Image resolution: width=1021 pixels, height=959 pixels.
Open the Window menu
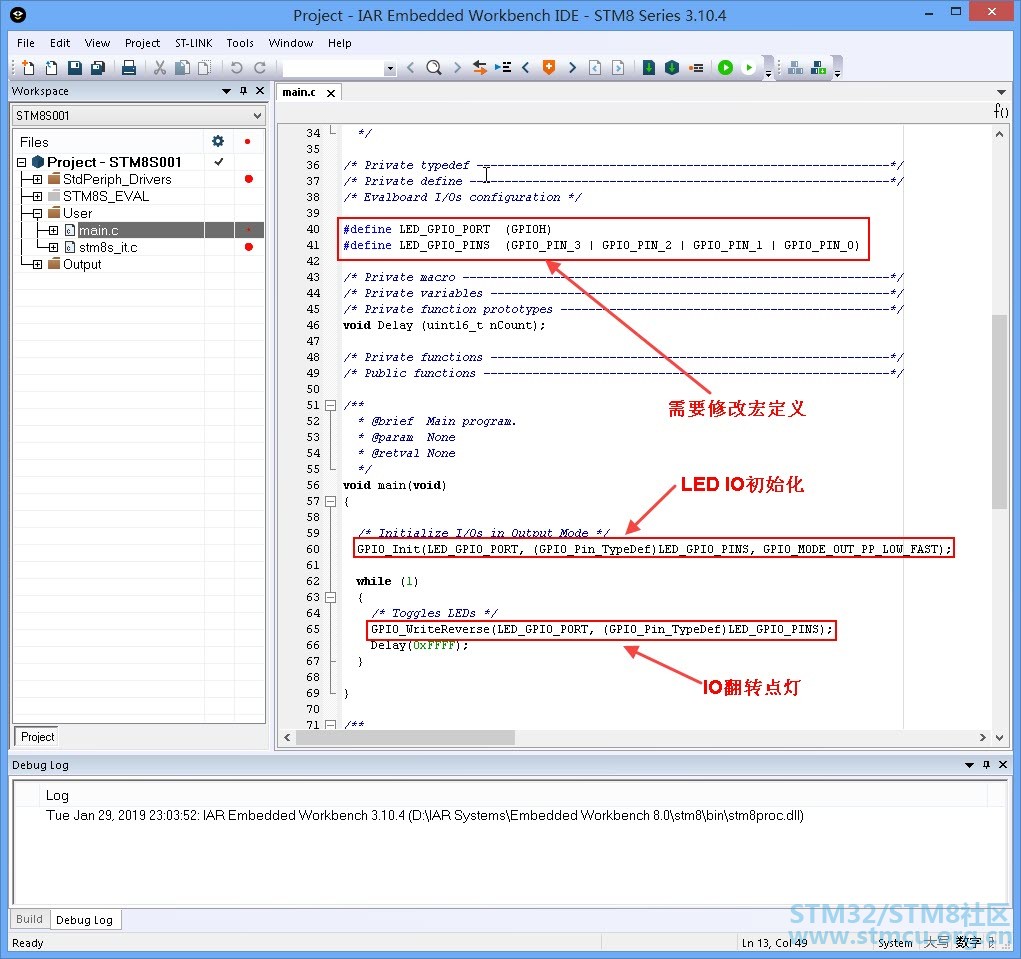290,43
